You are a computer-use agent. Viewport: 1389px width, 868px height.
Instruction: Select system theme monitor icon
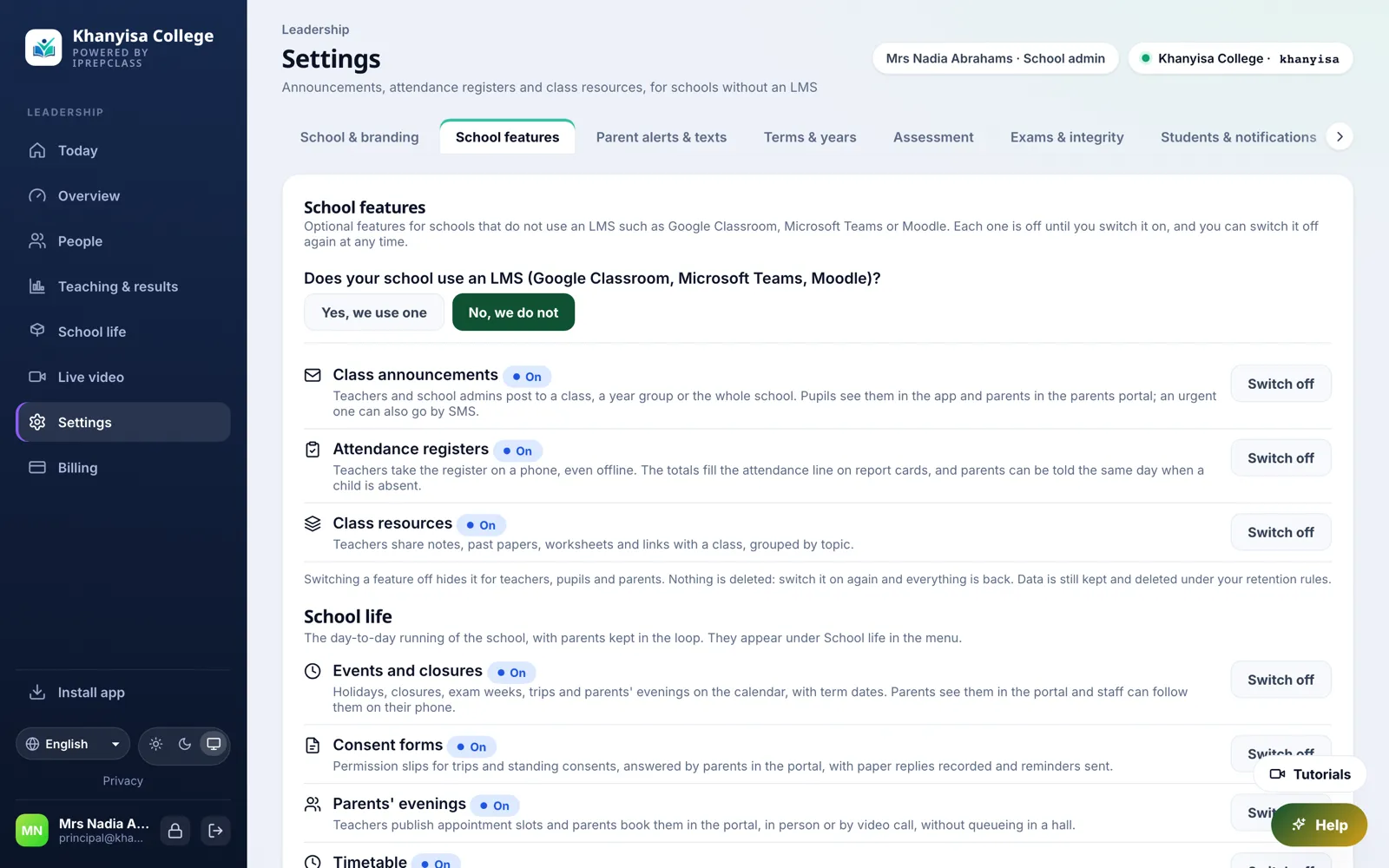214,744
